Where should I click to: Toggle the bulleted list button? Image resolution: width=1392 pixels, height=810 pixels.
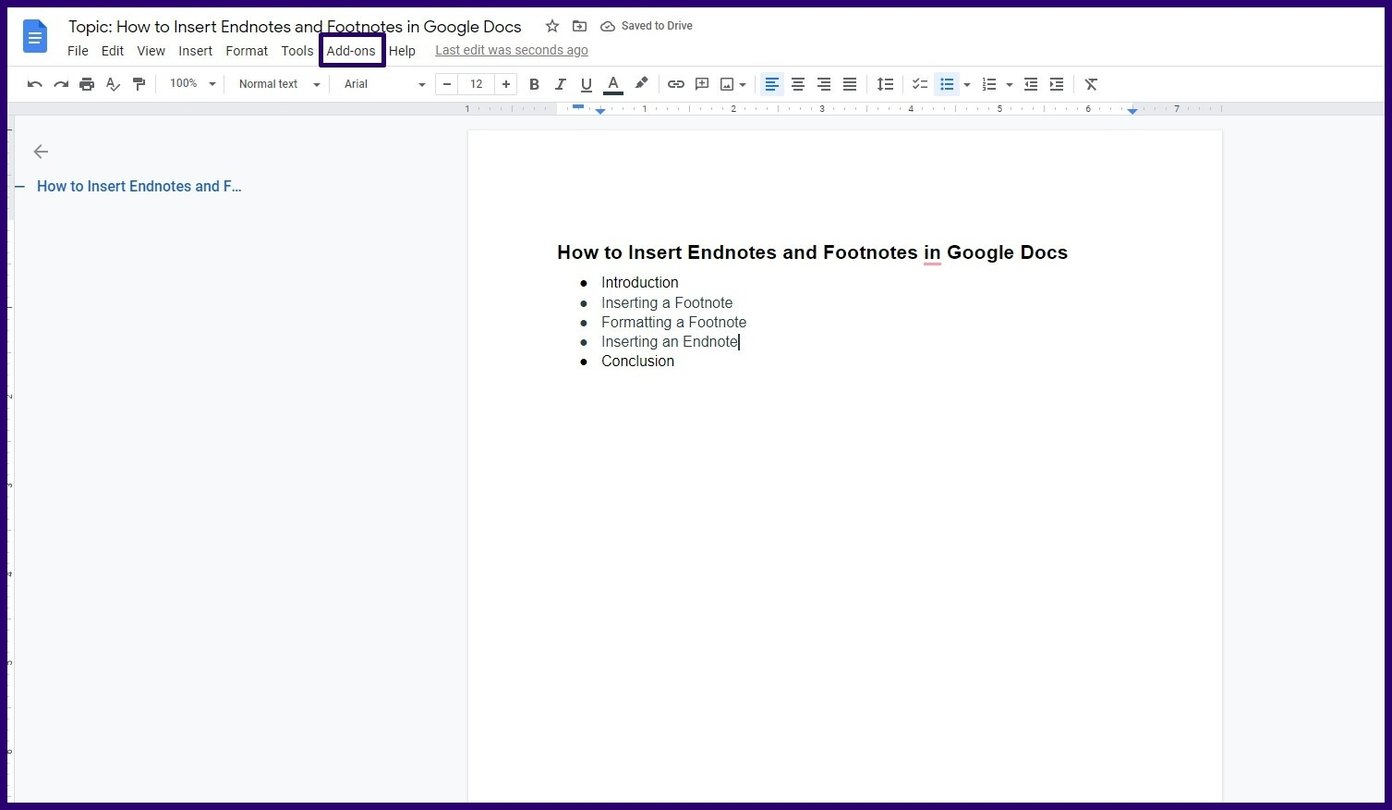(x=947, y=84)
